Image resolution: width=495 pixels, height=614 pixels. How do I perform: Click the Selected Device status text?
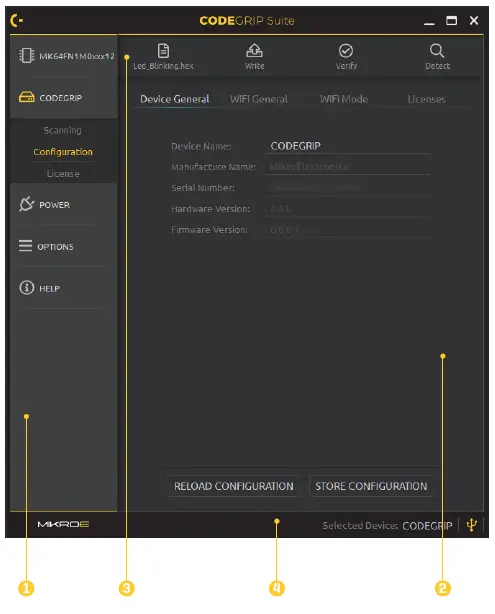387,526
